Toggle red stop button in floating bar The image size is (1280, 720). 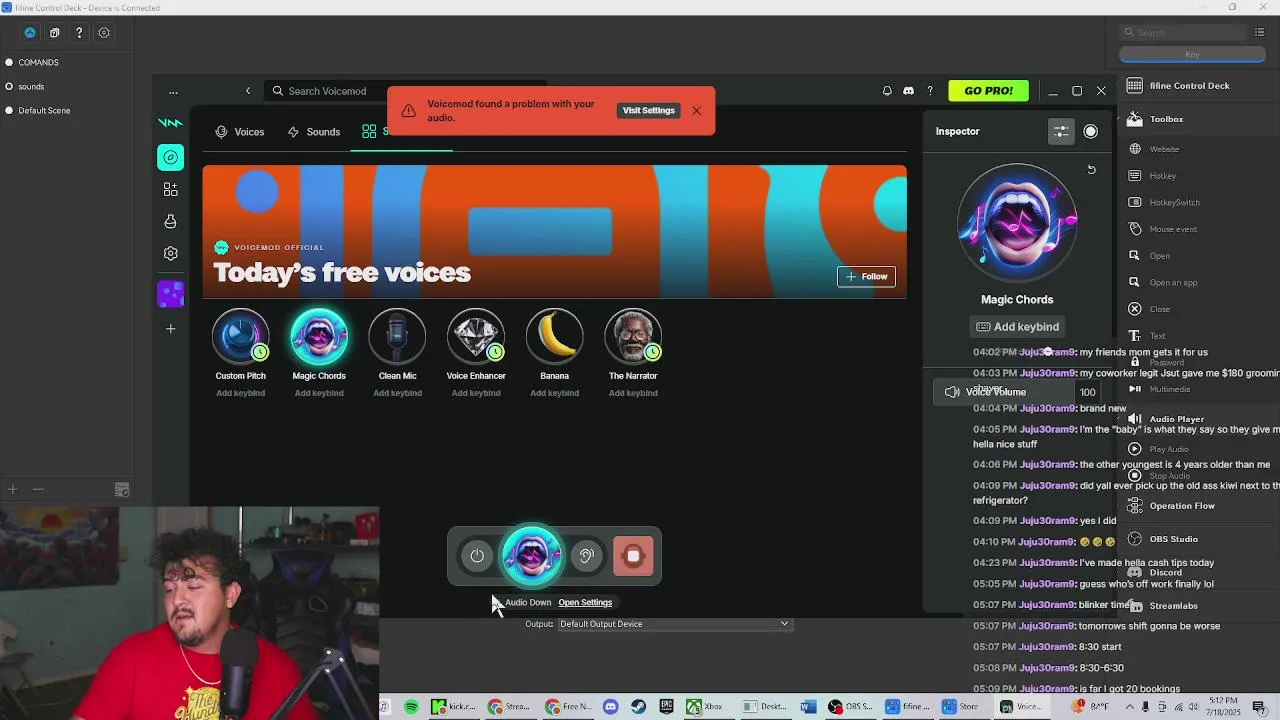pyautogui.click(x=633, y=556)
